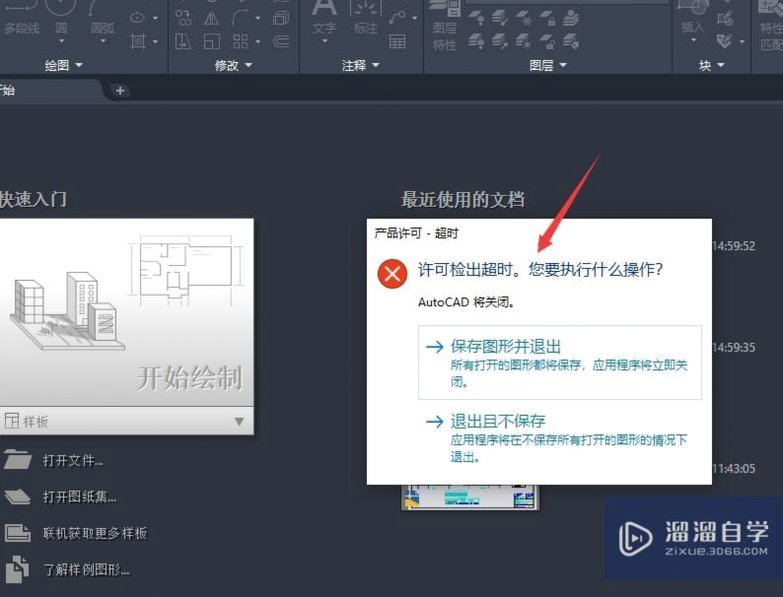Click the Insert (插入) block button

click(692, 17)
